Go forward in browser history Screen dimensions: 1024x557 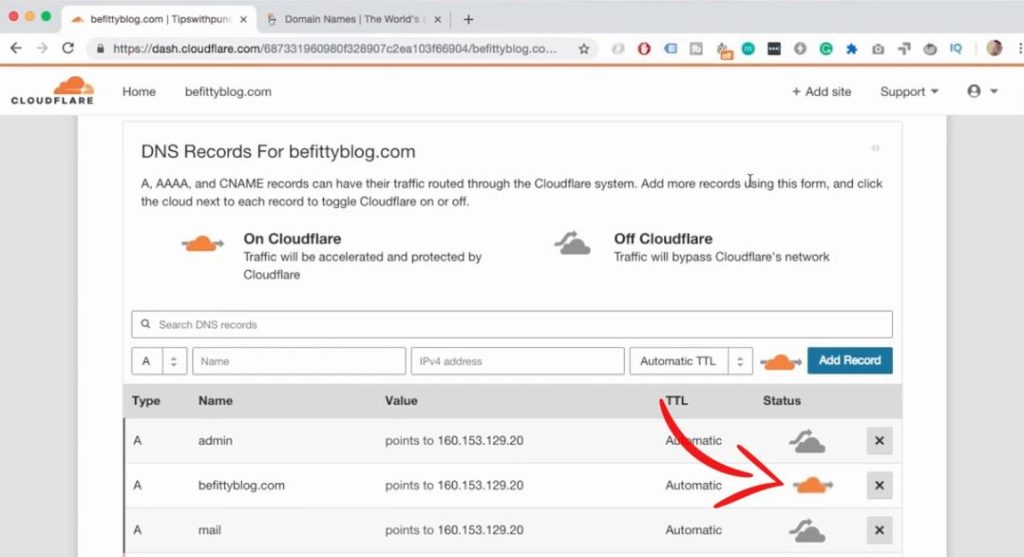[x=42, y=48]
